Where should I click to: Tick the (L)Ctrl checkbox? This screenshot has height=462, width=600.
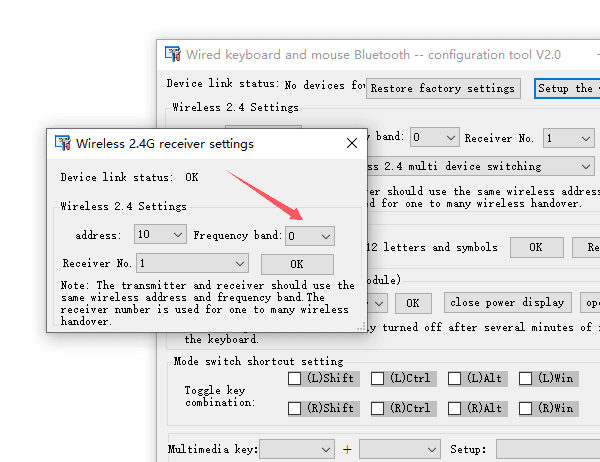378,378
